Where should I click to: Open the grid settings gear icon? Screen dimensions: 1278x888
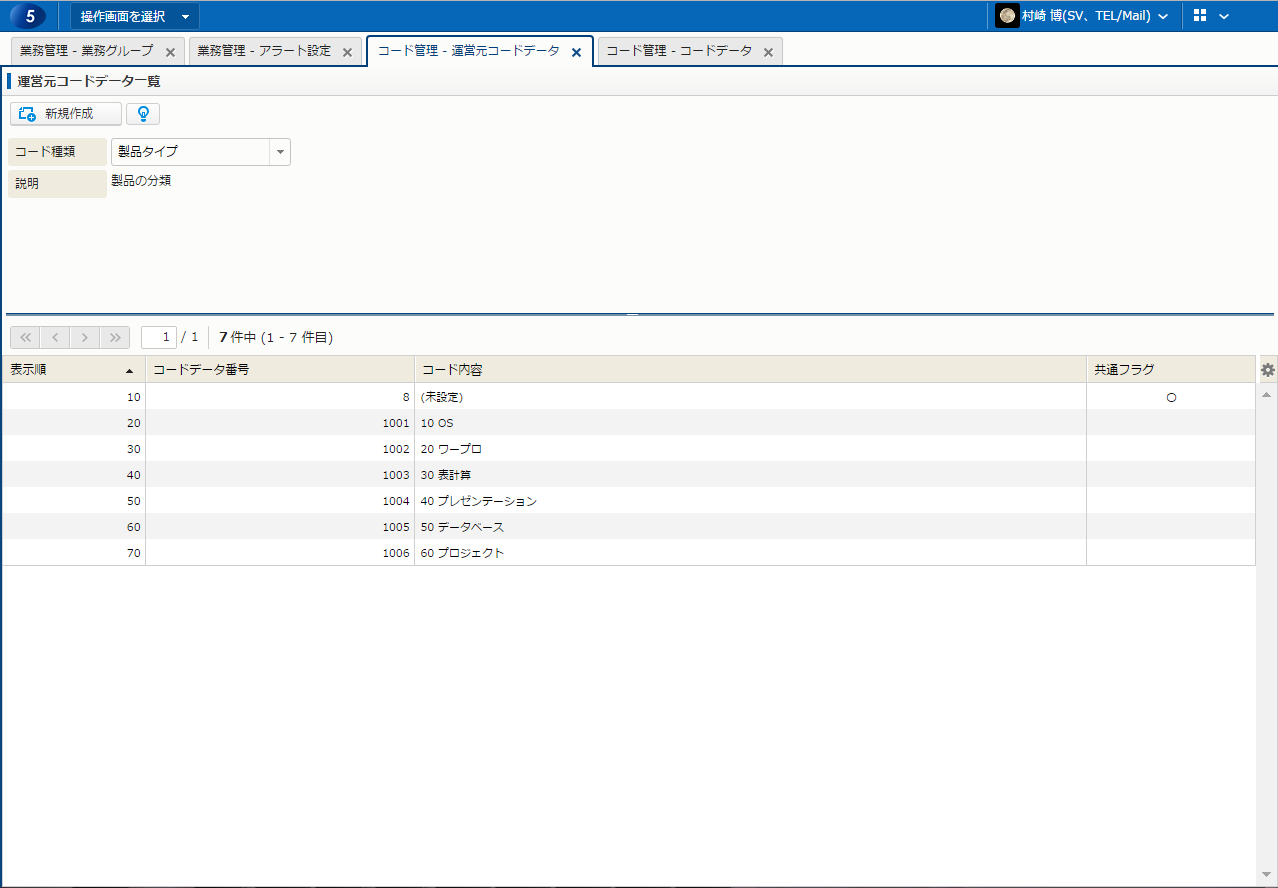[1267, 370]
